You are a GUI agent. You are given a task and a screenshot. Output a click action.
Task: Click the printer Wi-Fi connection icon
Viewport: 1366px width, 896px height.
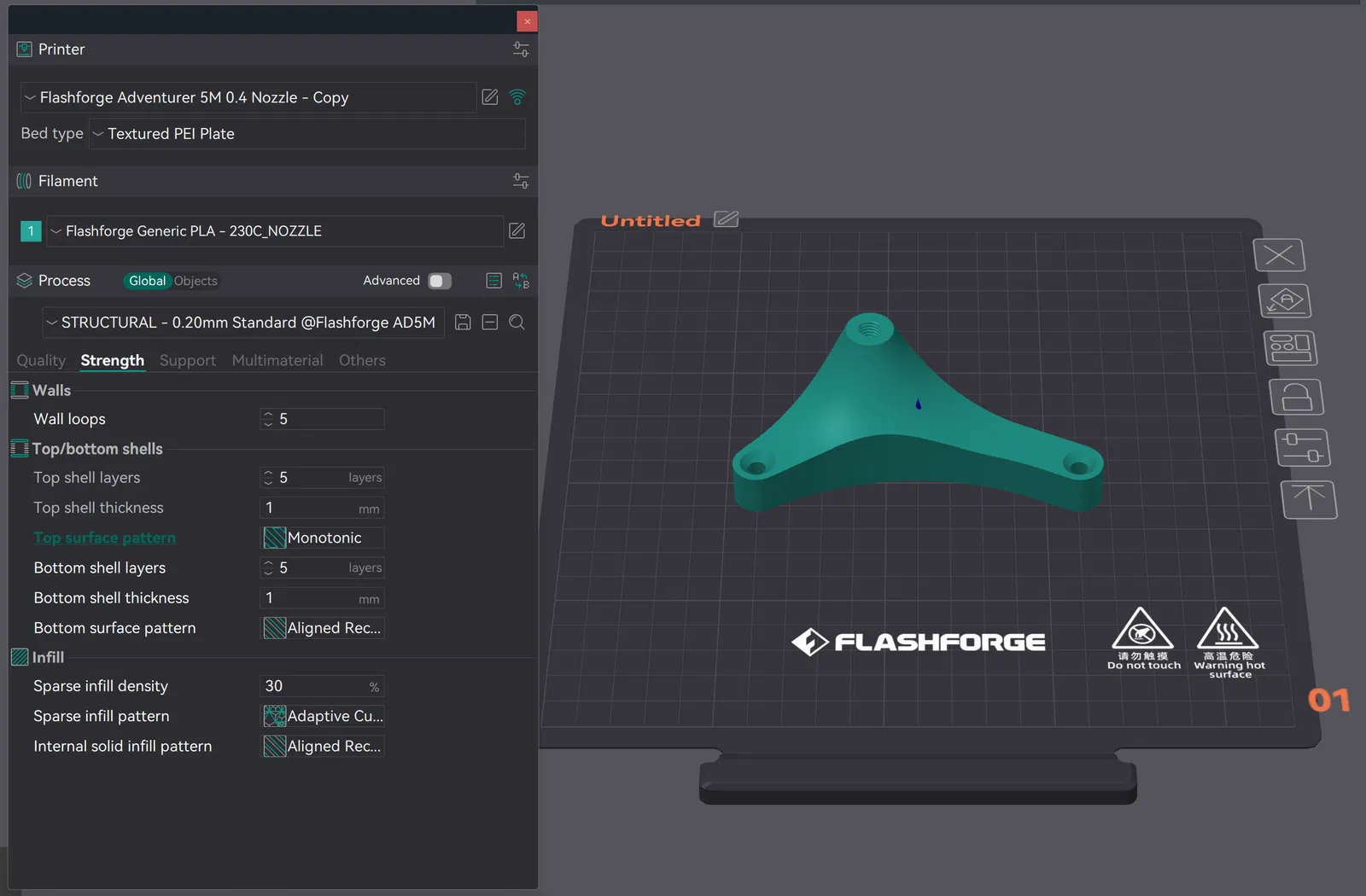[x=517, y=97]
